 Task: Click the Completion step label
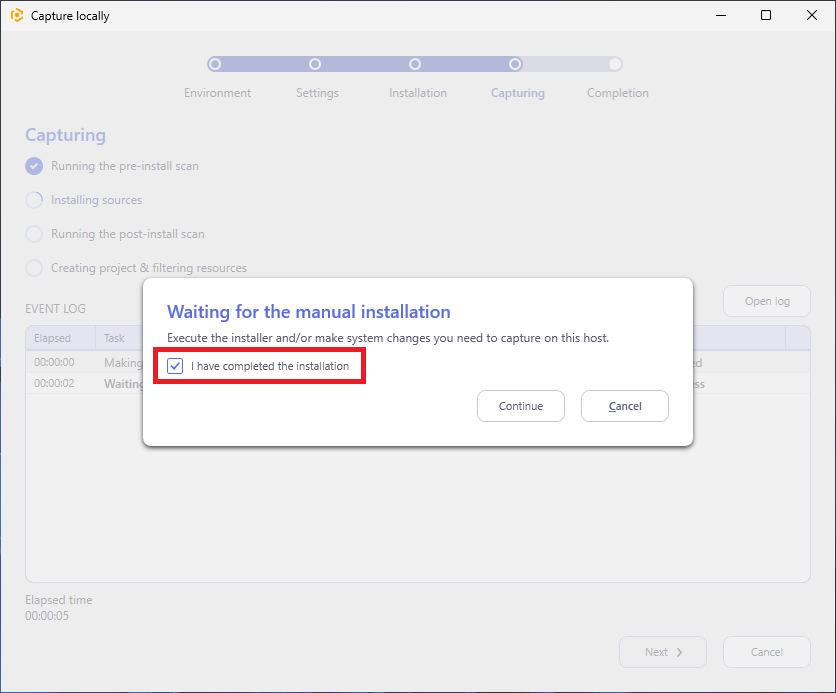tap(617, 93)
